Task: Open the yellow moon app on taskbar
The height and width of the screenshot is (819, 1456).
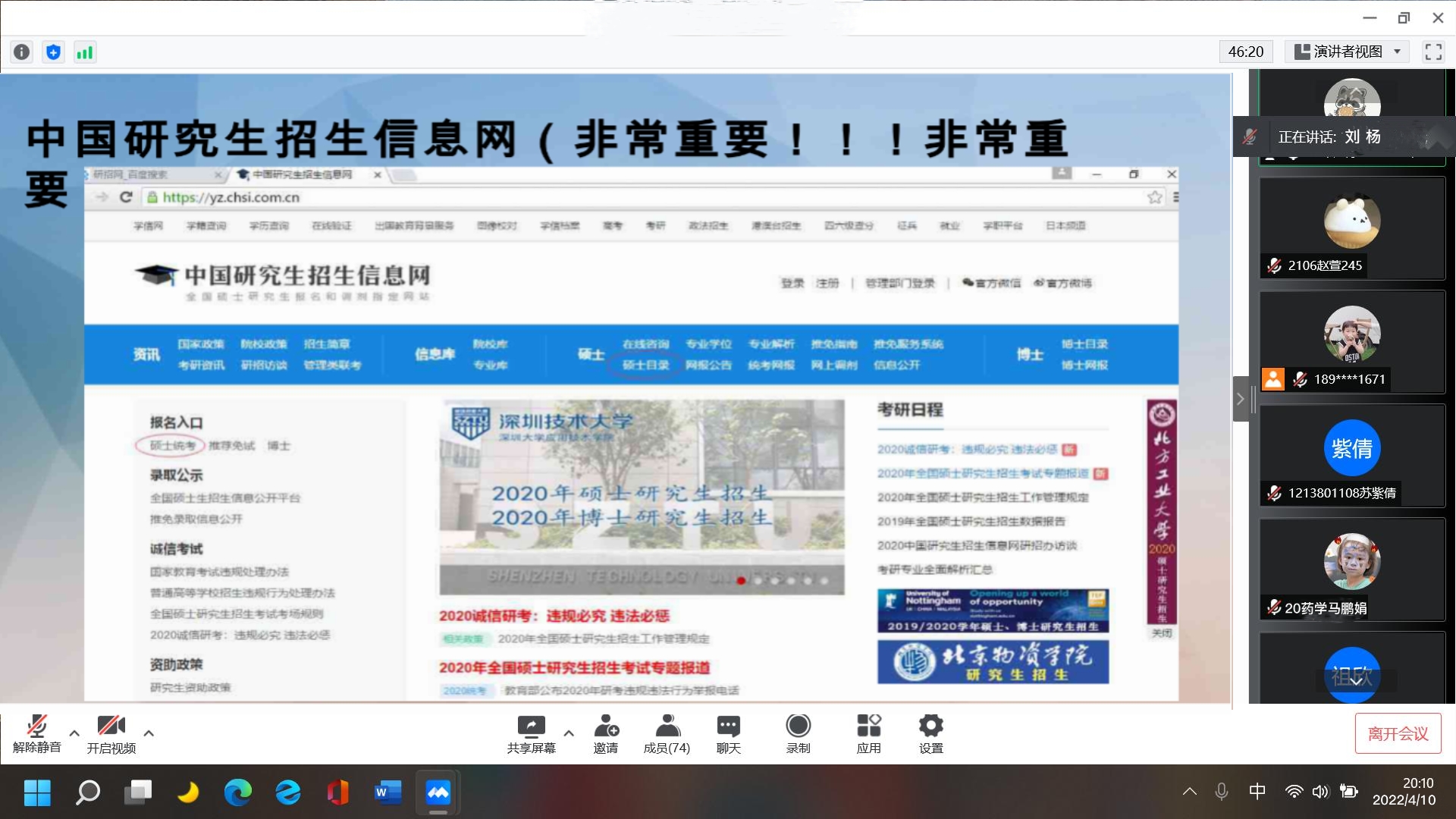Action: point(188,792)
